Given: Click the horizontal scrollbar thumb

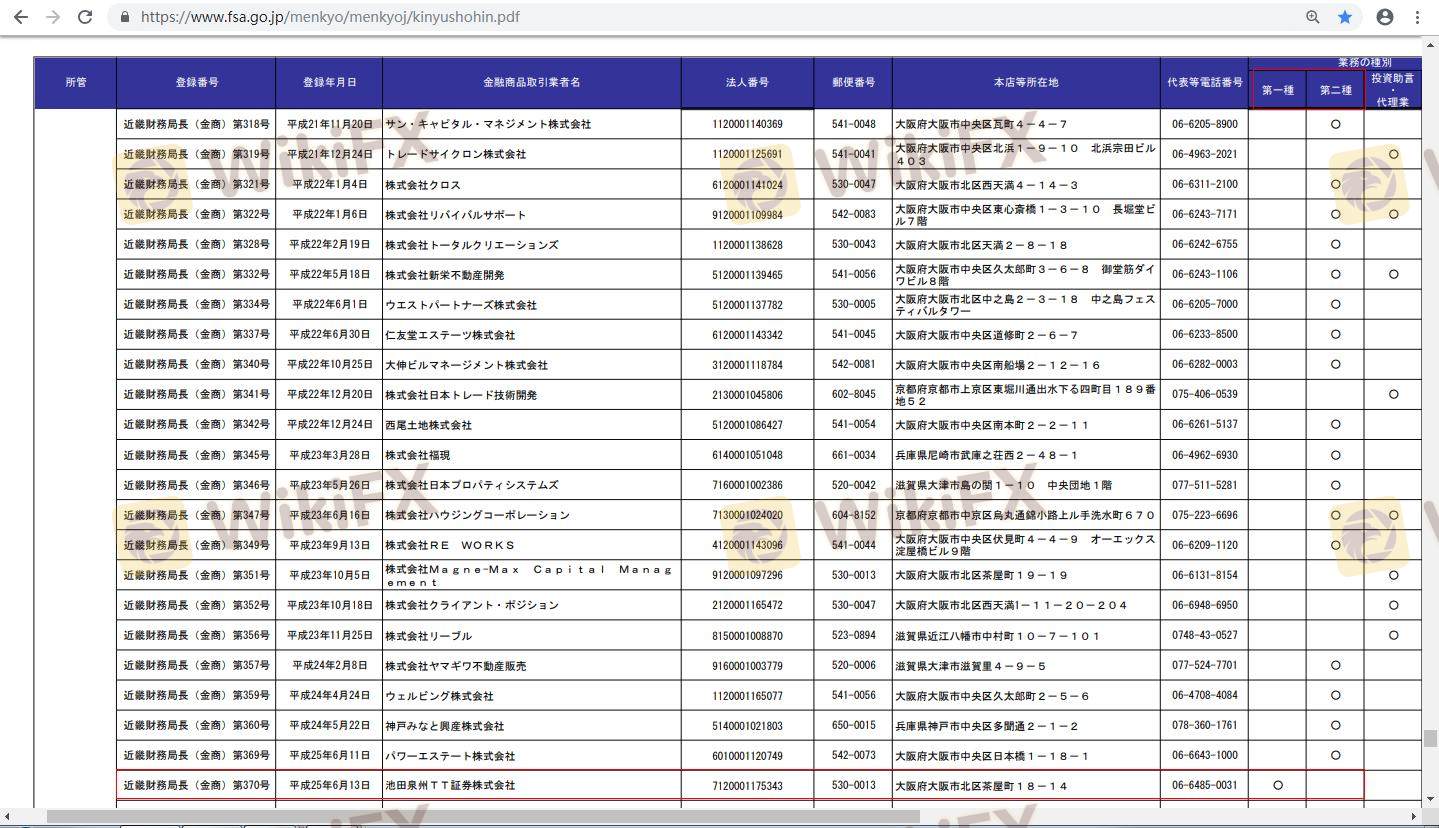Looking at the screenshot, I should pos(480,817).
